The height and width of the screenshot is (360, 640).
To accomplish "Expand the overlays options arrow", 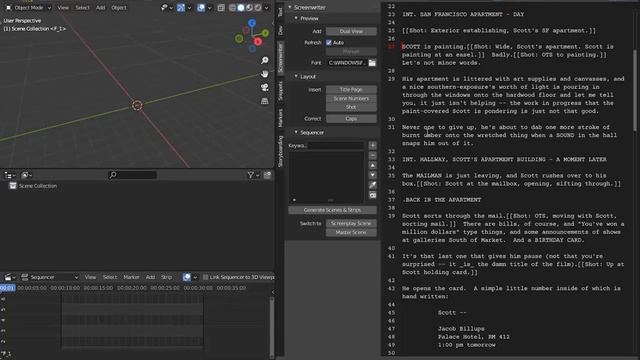I will [209, 7].
